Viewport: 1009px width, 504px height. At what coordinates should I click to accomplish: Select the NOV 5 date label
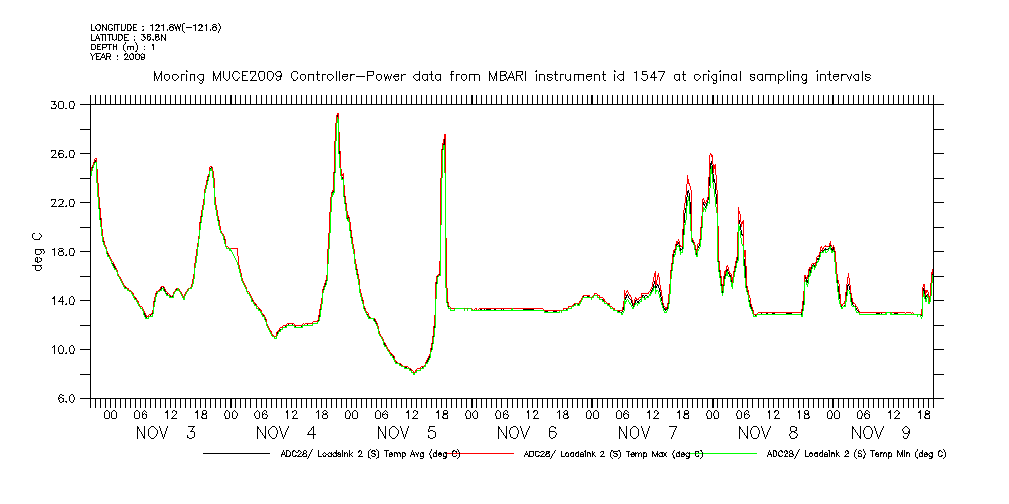point(407,433)
